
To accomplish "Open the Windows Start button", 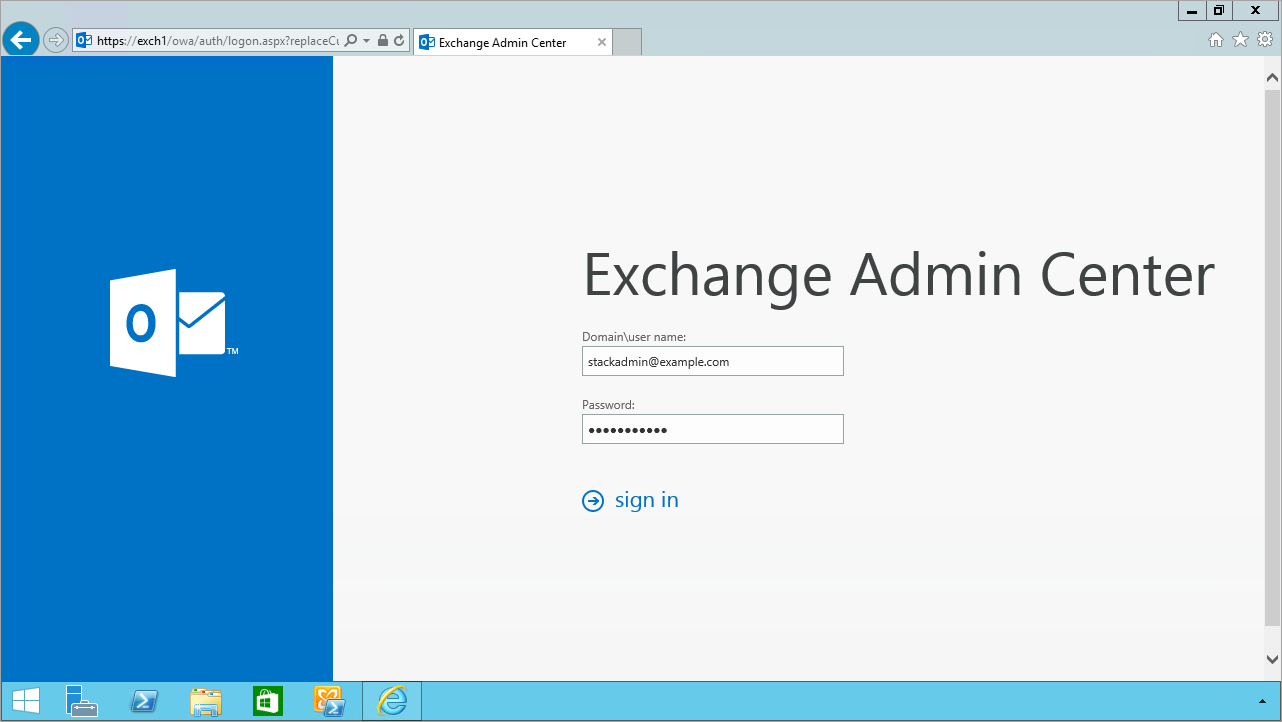I will (26, 701).
